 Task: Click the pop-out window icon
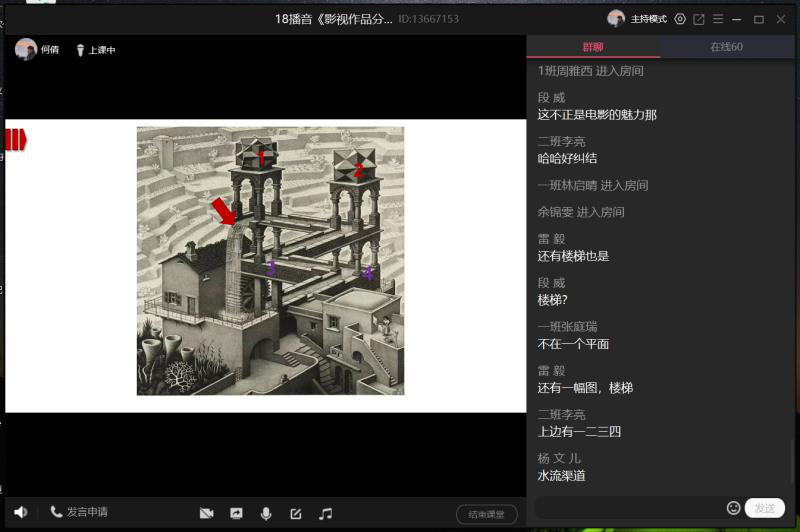tap(699, 19)
